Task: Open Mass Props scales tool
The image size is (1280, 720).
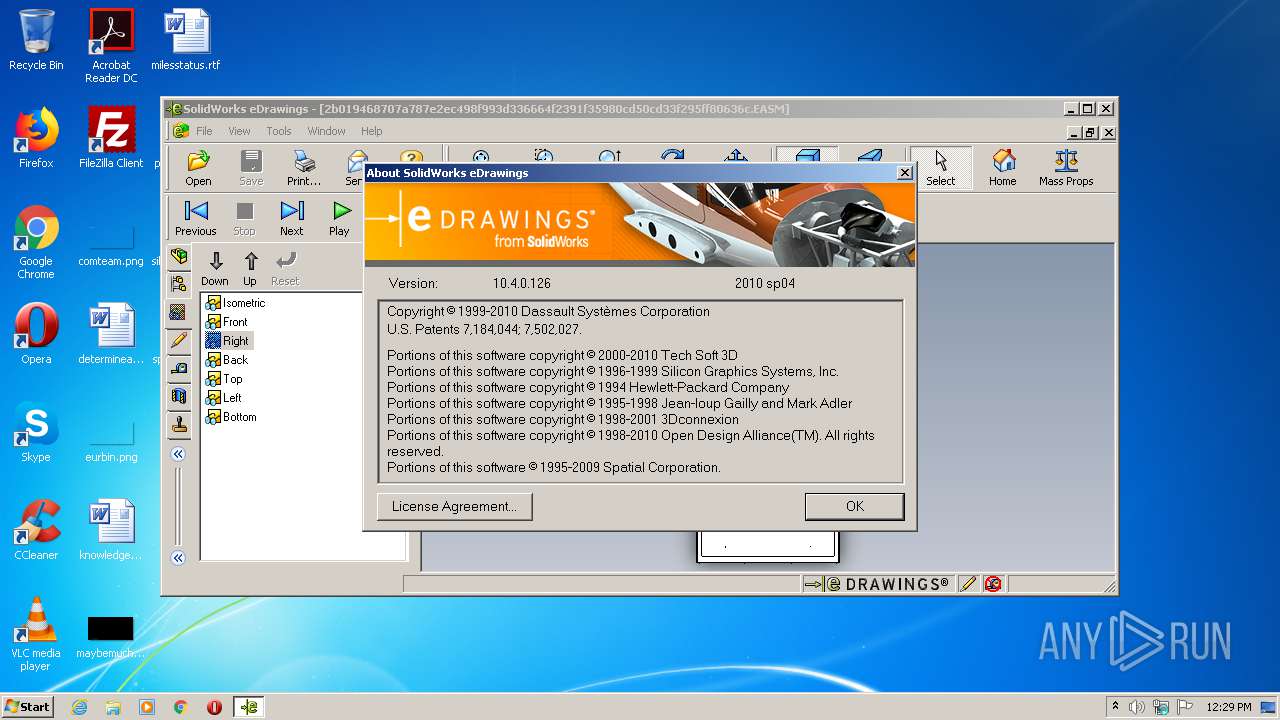Action: (x=1066, y=168)
